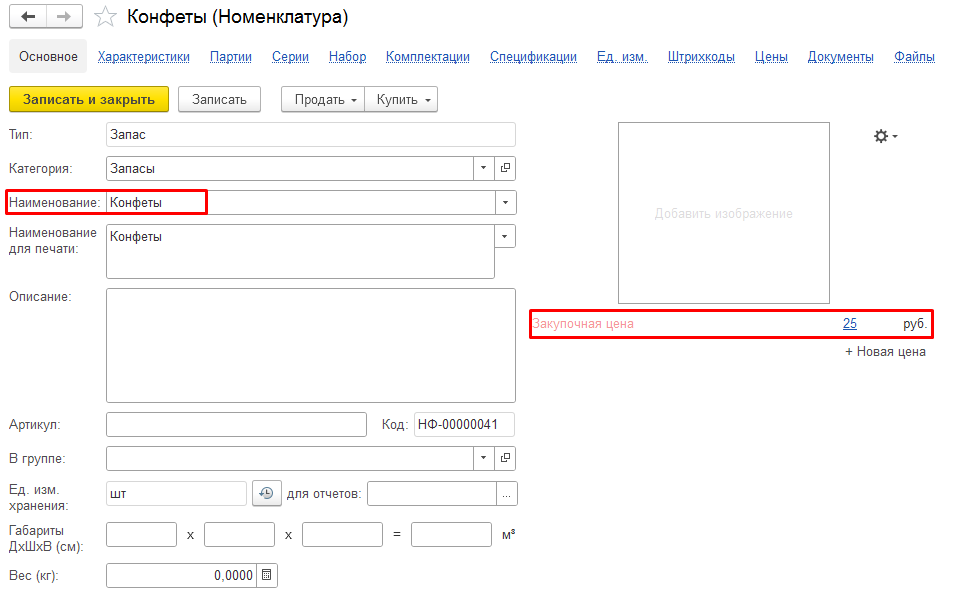Screen dimensions: 954x600
Task: Open the В группе item card icon
Action: coord(505,458)
